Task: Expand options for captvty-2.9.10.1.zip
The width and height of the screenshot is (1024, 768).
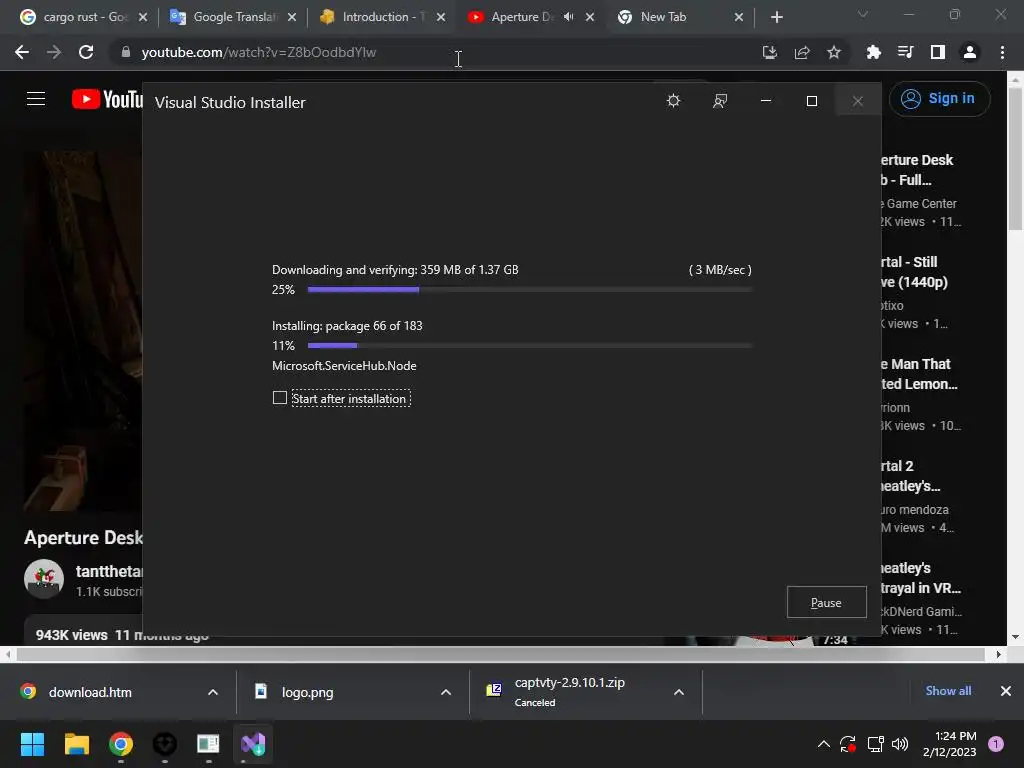Action: [679, 692]
